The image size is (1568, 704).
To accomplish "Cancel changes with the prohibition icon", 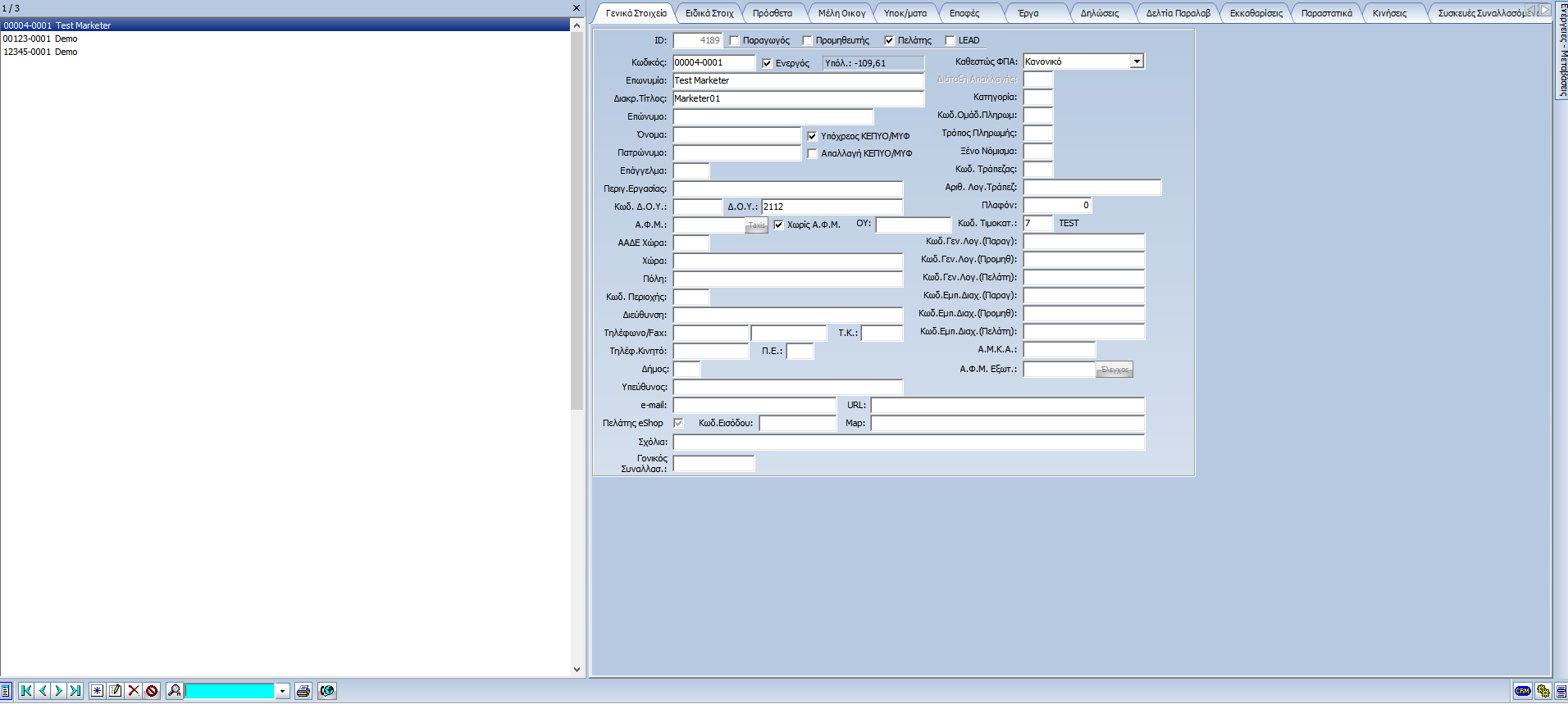I will [x=152, y=691].
